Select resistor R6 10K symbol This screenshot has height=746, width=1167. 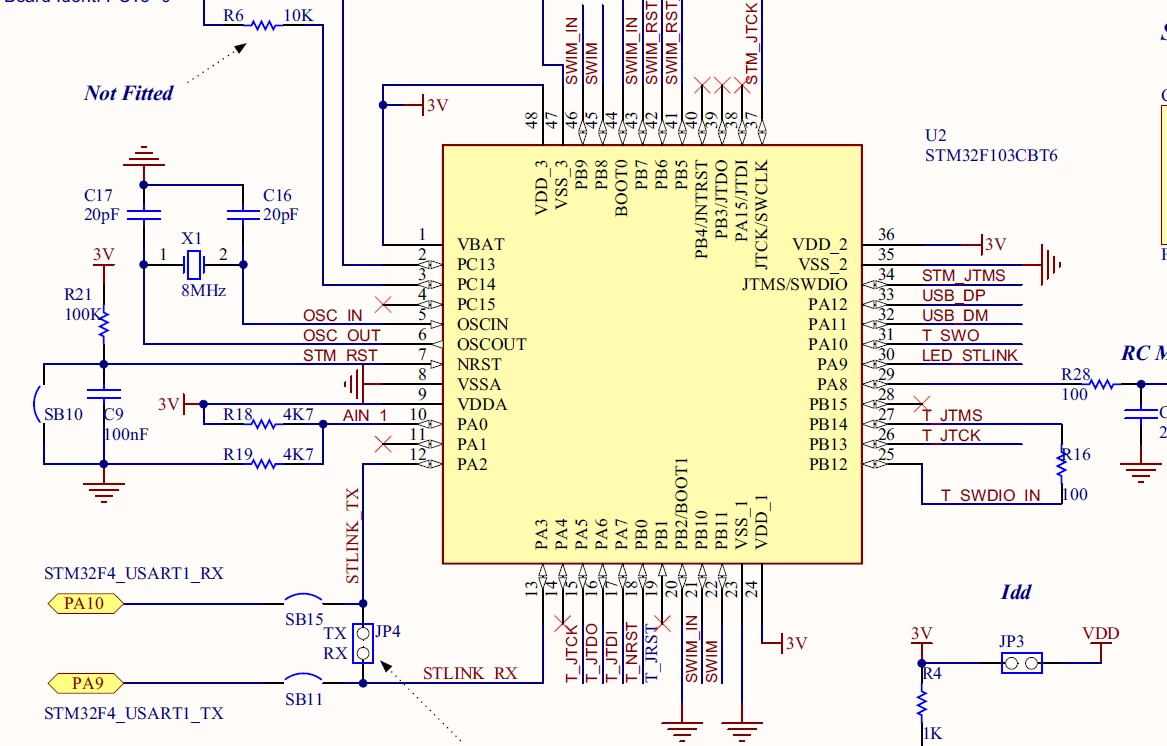point(263,25)
